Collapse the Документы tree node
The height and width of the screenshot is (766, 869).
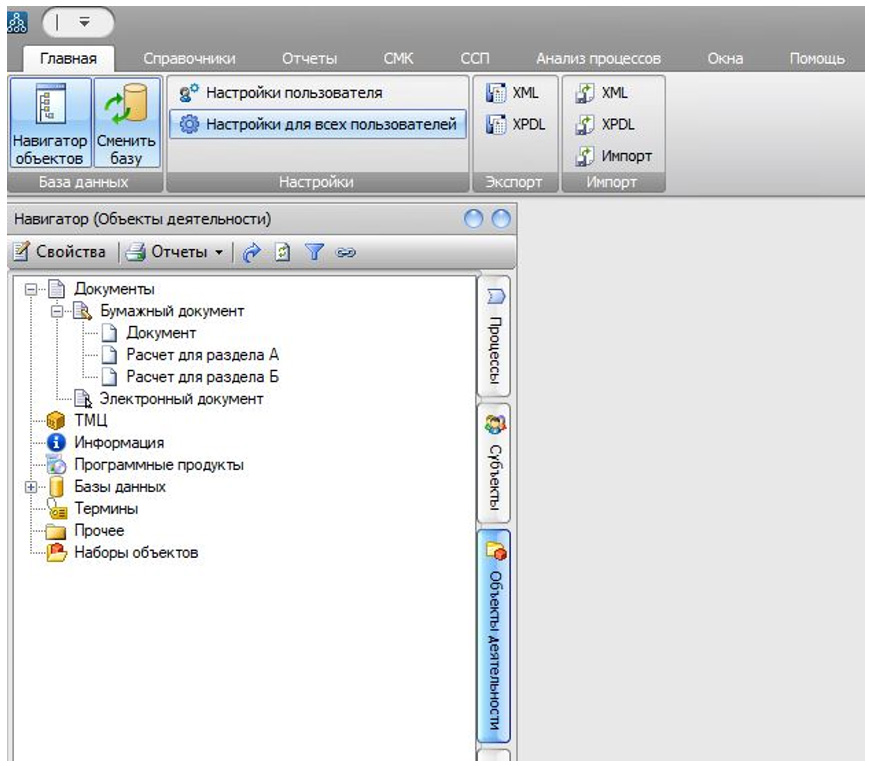coord(31,290)
